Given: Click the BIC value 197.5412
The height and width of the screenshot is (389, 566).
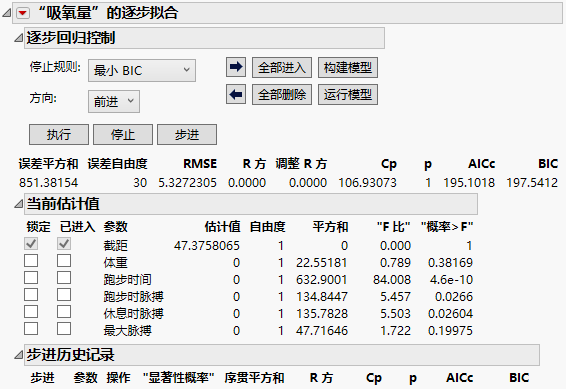Looking at the screenshot, I should (532, 183).
